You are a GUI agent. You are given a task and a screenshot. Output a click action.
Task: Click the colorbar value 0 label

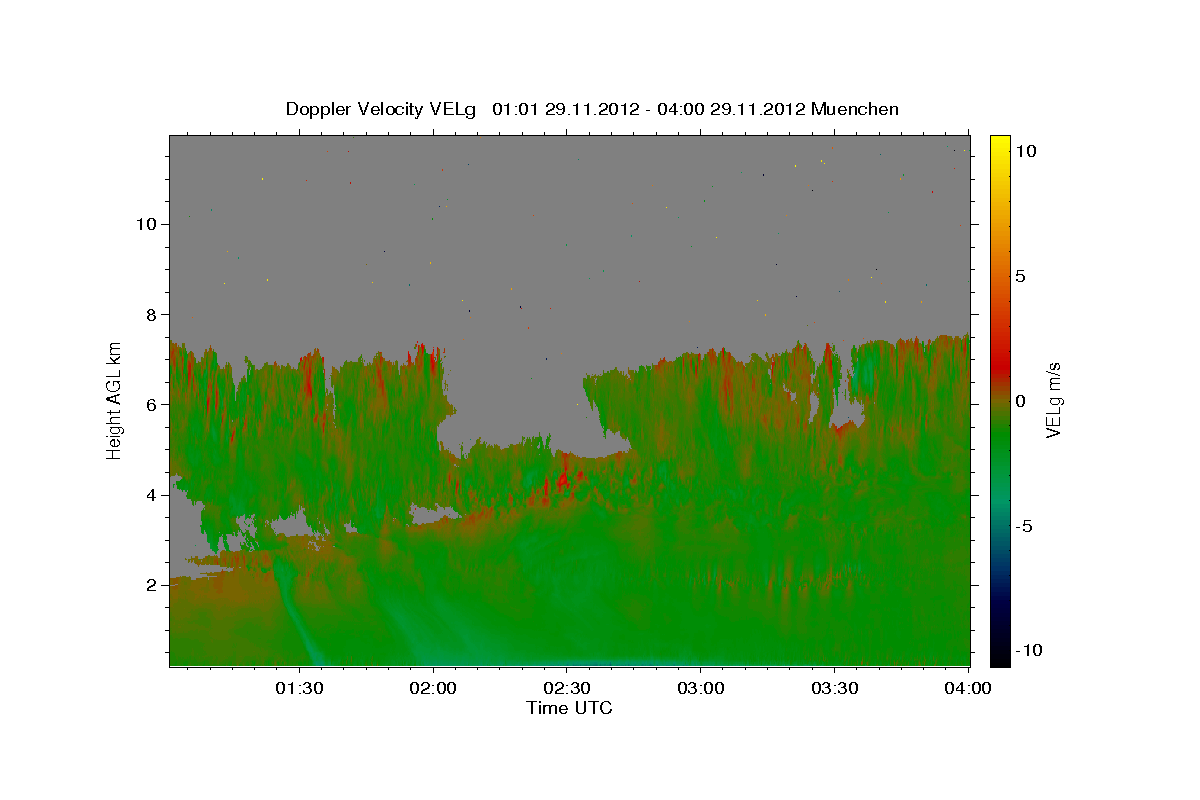click(x=1020, y=401)
